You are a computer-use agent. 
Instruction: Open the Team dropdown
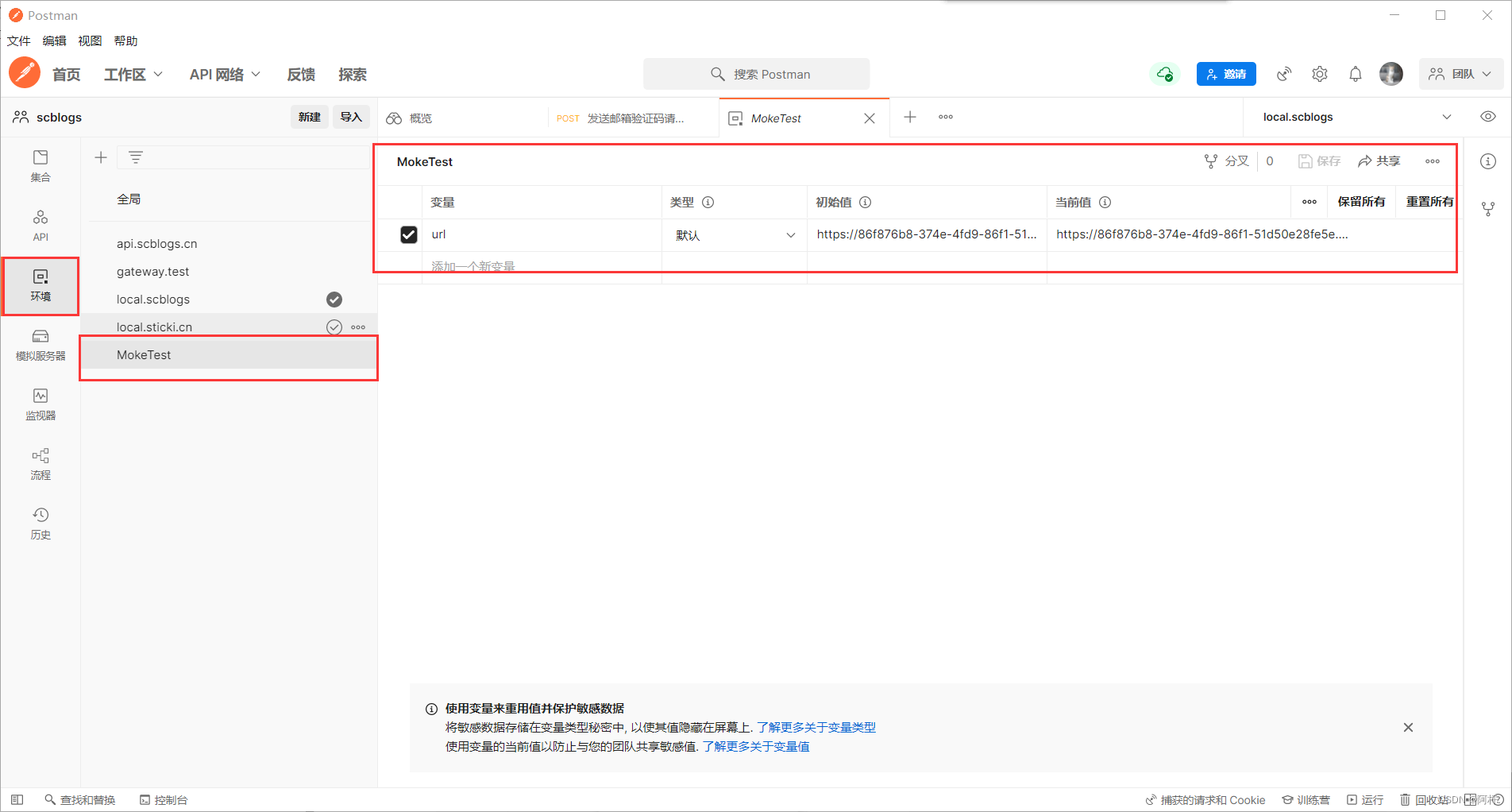pyautogui.click(x=1460, y=74)
